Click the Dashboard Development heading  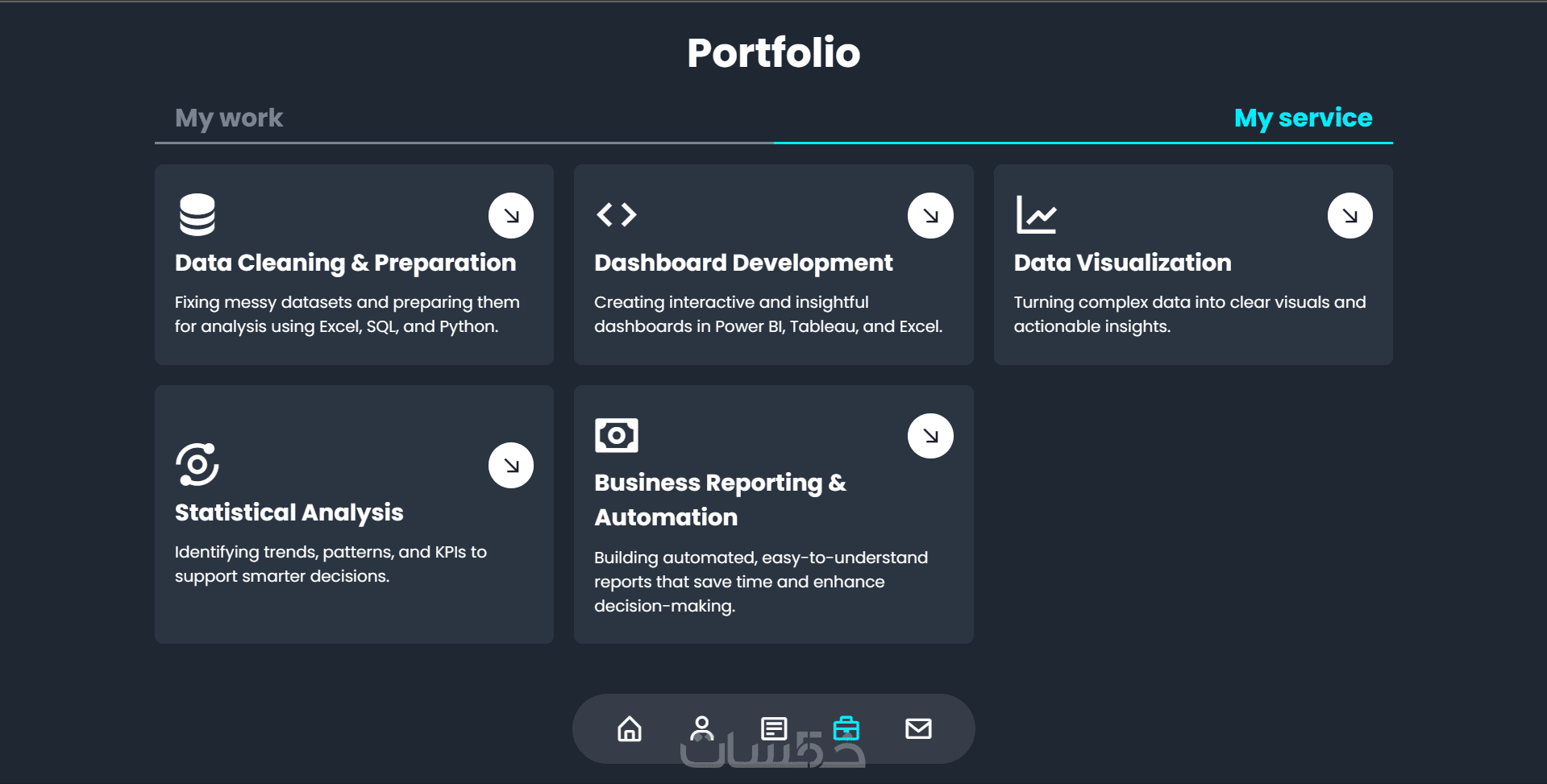point(743,263)
